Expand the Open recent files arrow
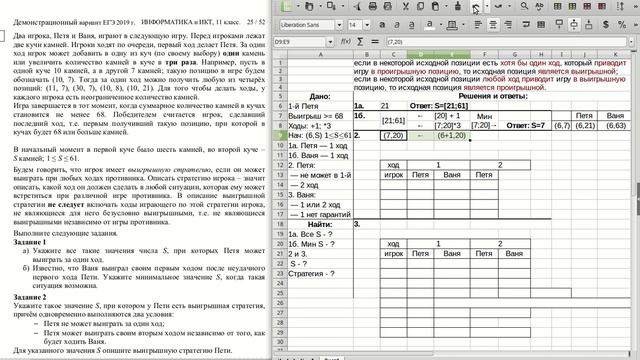The image size is (640, 360). (x=320, y=6)
